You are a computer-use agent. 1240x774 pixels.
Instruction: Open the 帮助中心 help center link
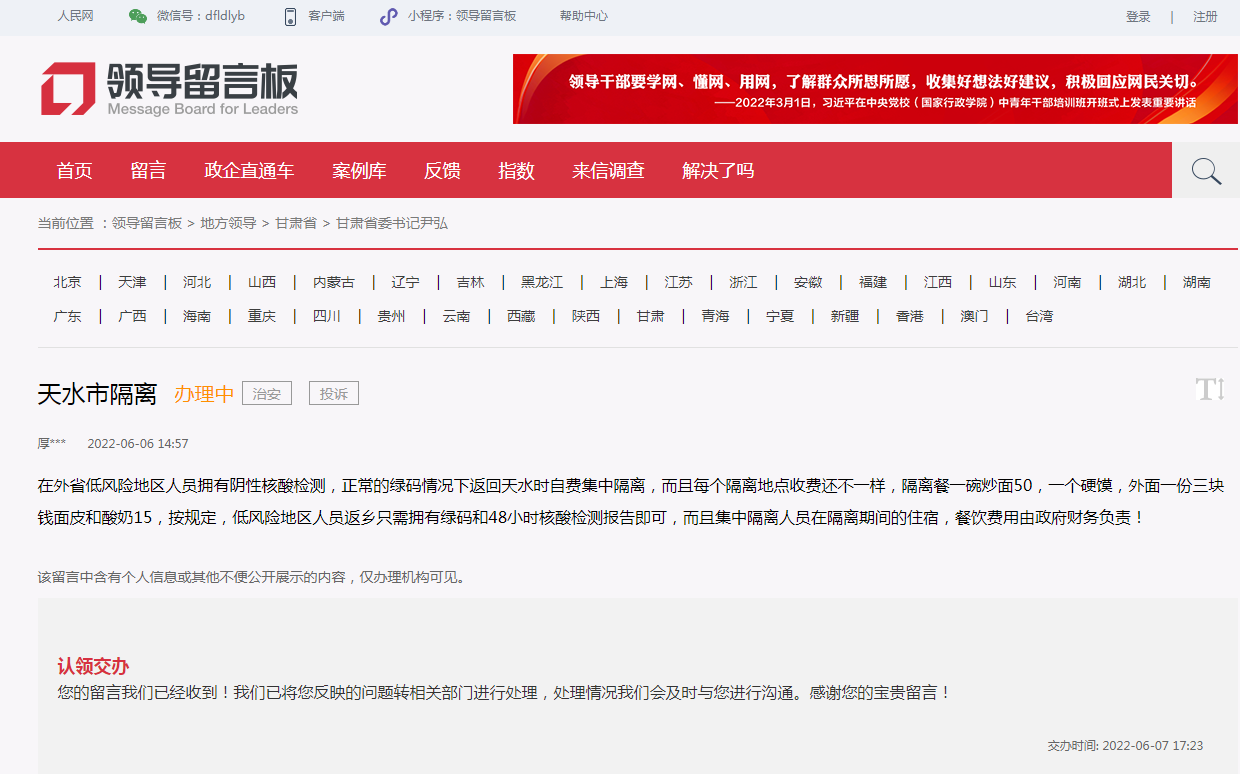583,16
